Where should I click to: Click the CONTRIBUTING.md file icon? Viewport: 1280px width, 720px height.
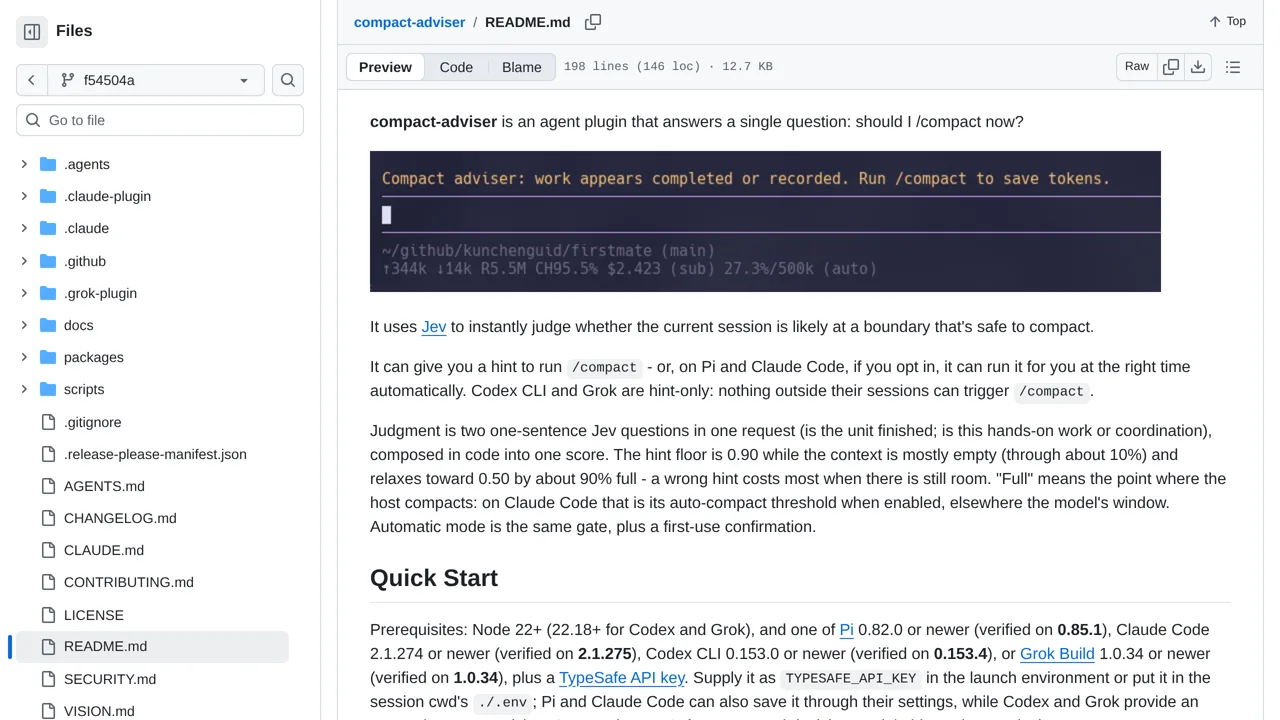click(x=48, y=582)
